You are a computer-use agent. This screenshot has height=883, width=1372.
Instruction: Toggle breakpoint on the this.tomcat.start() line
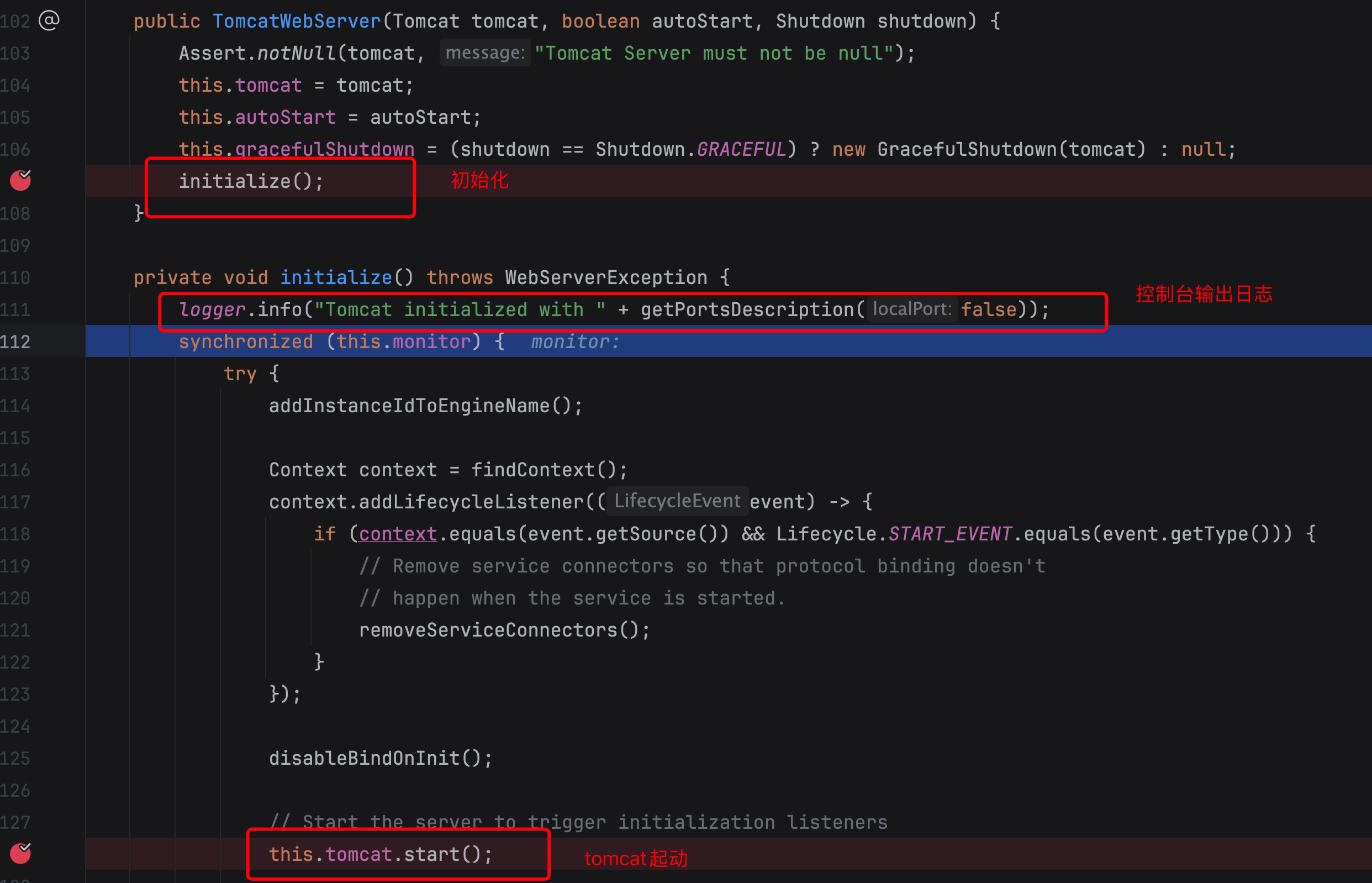20,853
